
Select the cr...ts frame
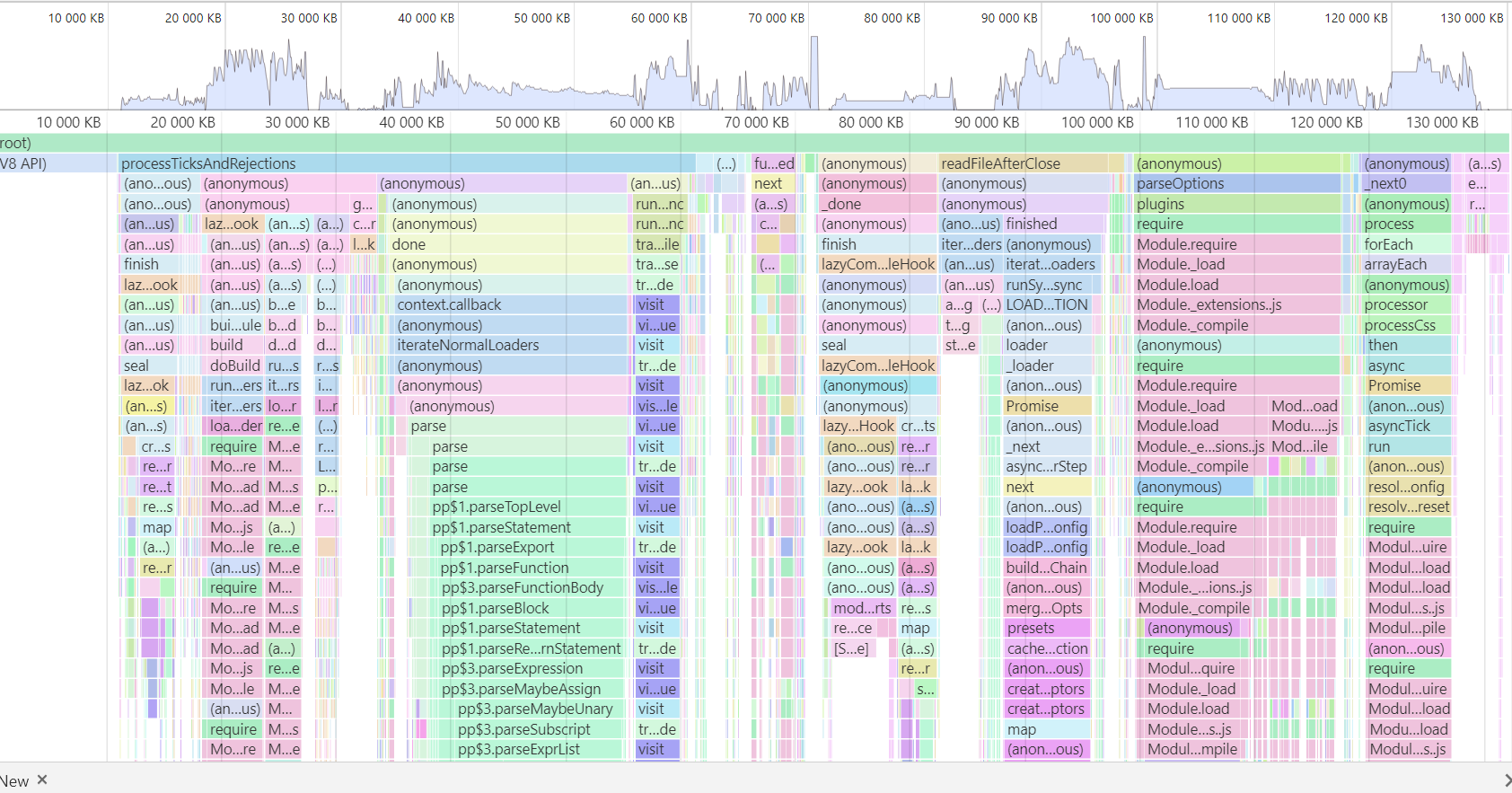pos(918,426)
